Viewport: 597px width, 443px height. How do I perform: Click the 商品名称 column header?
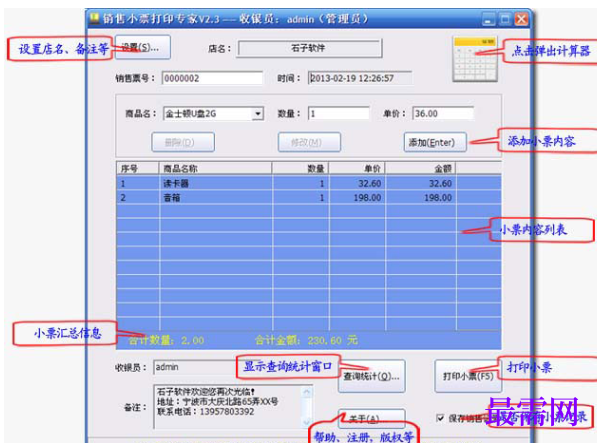pyautogui.click(x=215, y=168)
